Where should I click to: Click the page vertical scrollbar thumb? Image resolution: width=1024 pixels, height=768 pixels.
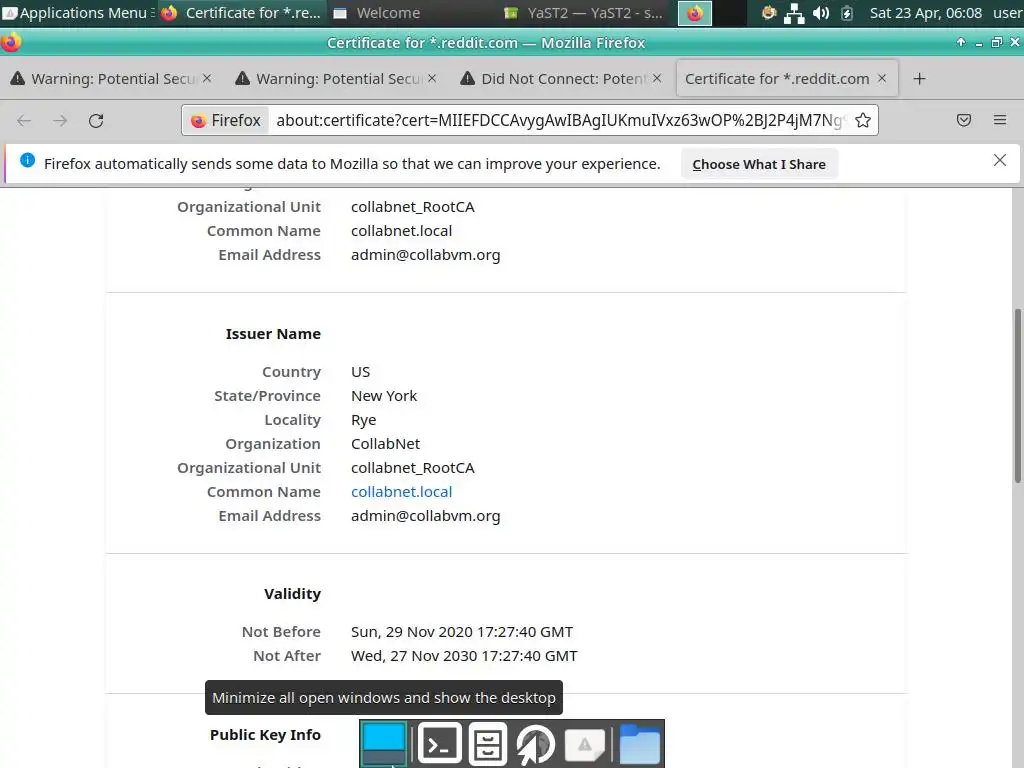pyautogui.click(x=1017, y=396)
